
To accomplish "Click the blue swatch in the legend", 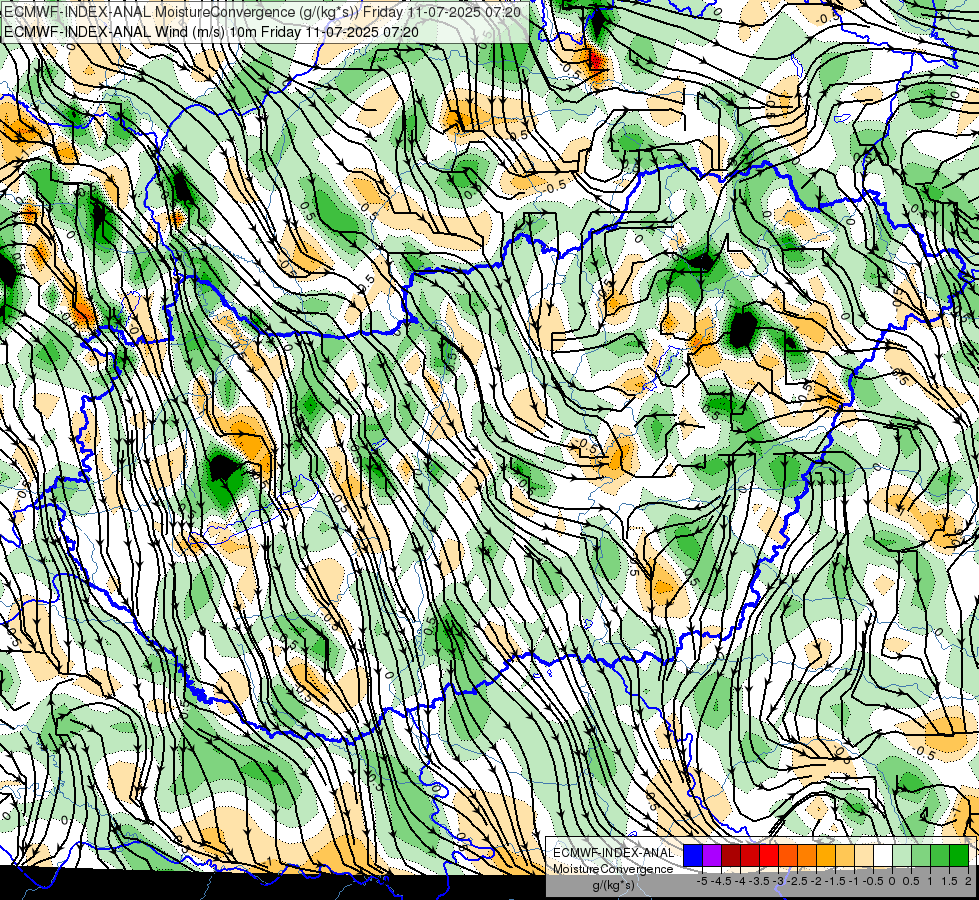I will point(693,855).
